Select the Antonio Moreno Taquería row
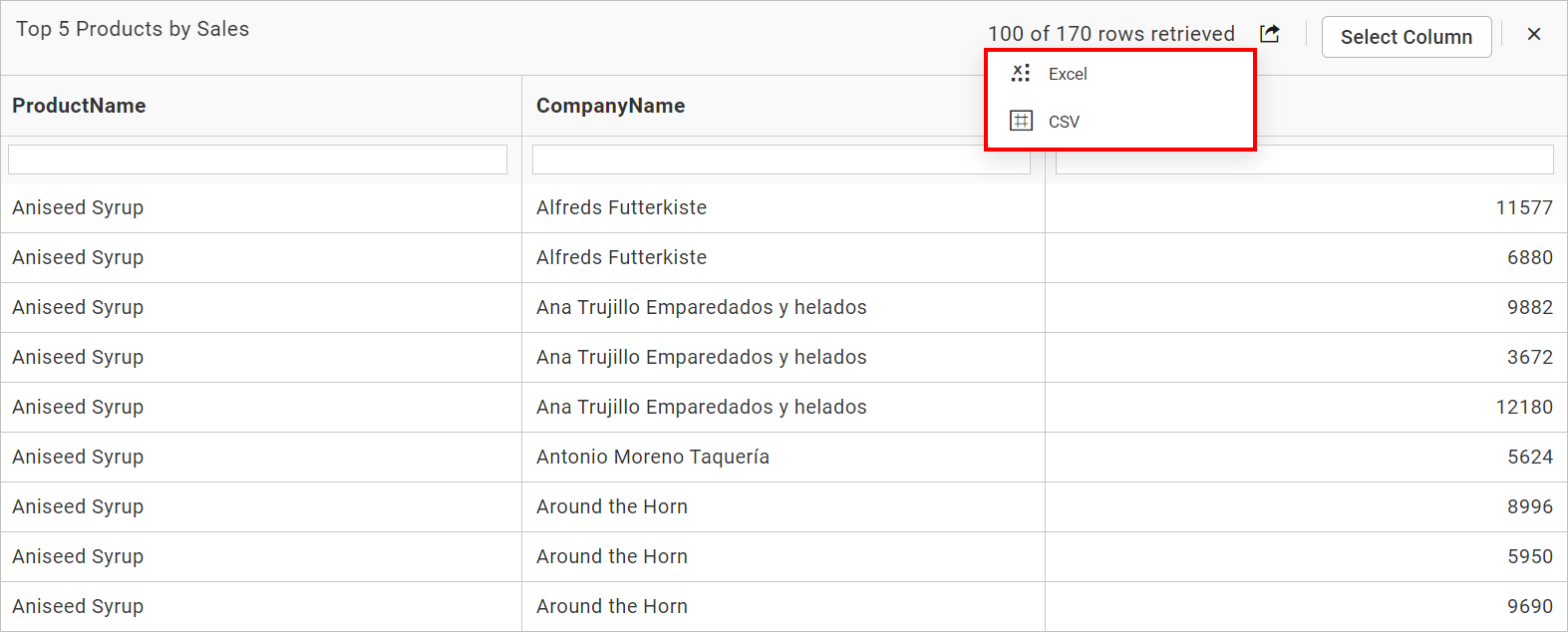 653,457
